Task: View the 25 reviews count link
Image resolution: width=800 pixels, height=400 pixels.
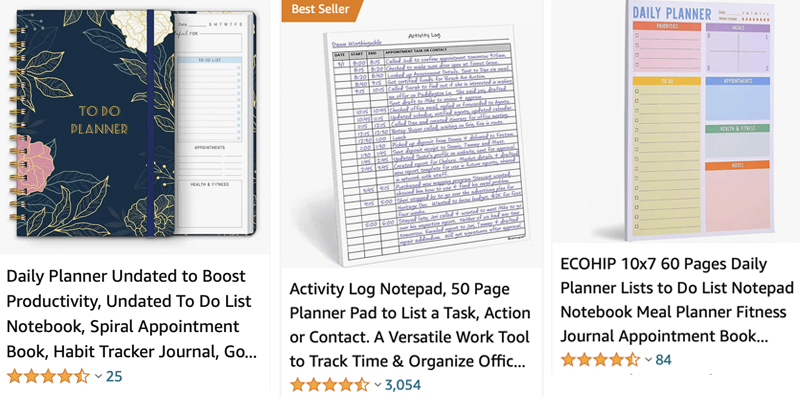Action: coord(114,377)
